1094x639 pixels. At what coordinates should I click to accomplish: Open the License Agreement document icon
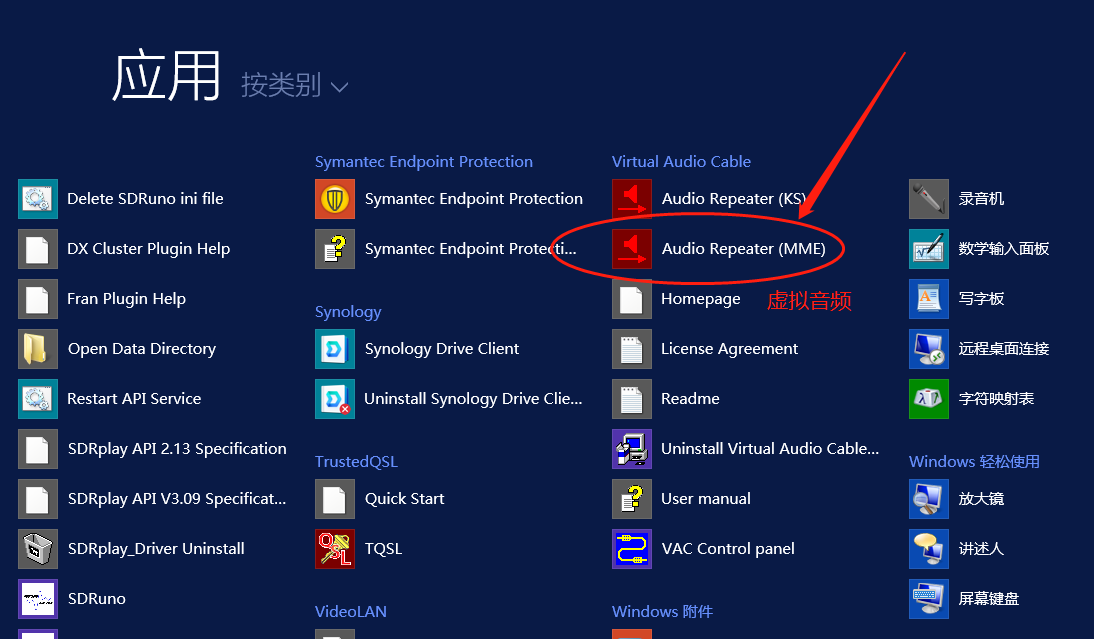click(x=632, y=349)
